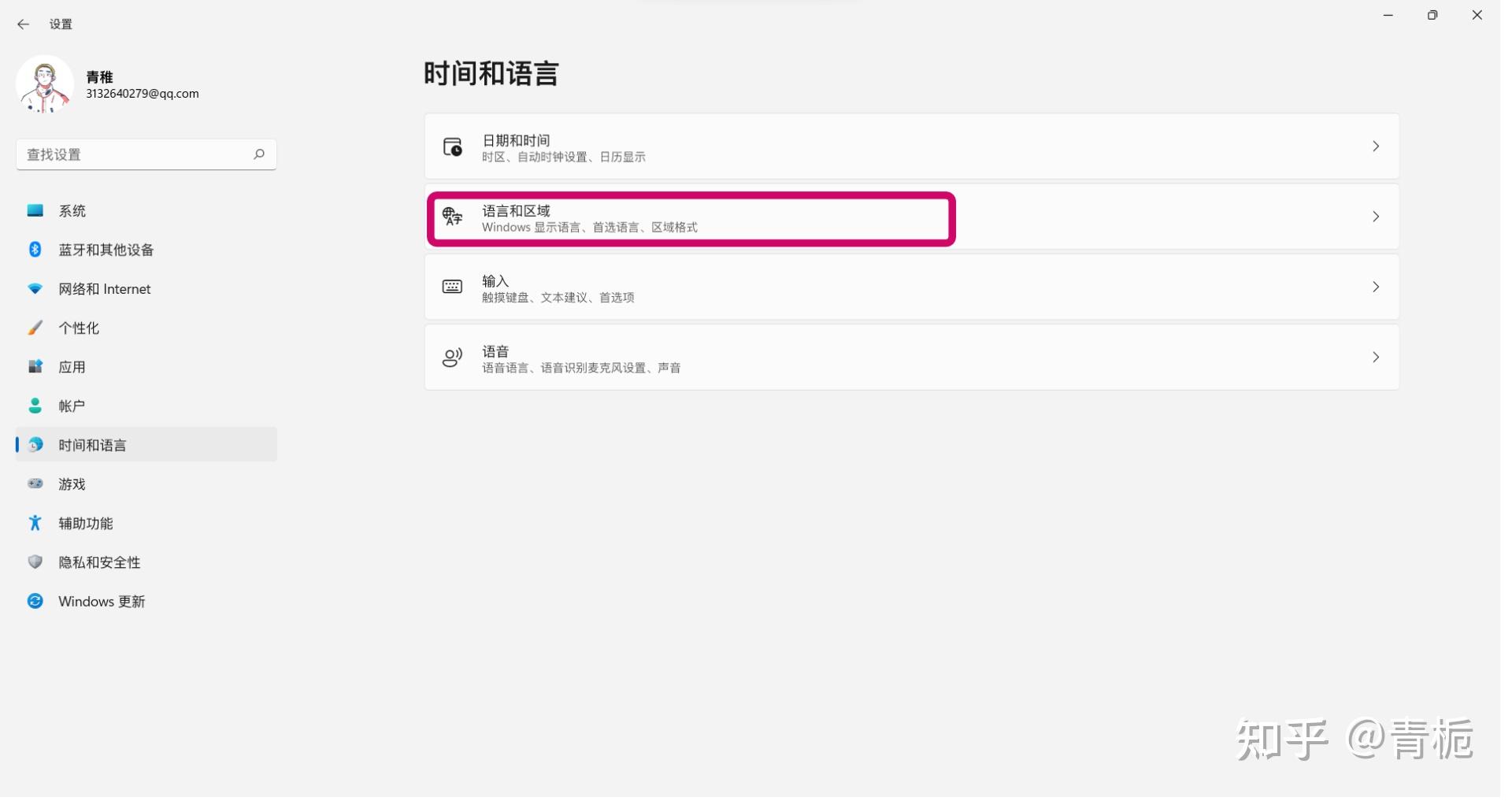Click the 青稚 profile avatar
Screen dimensions: 1512x801
click(44, 84)
